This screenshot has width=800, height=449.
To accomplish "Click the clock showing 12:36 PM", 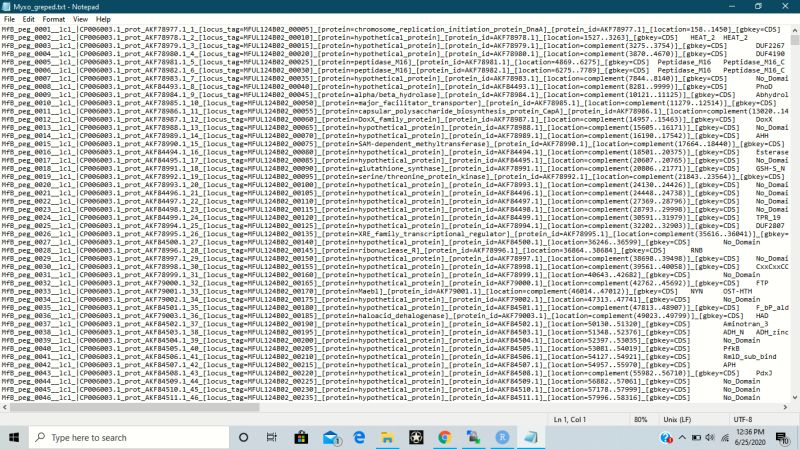I will [750, 437].
